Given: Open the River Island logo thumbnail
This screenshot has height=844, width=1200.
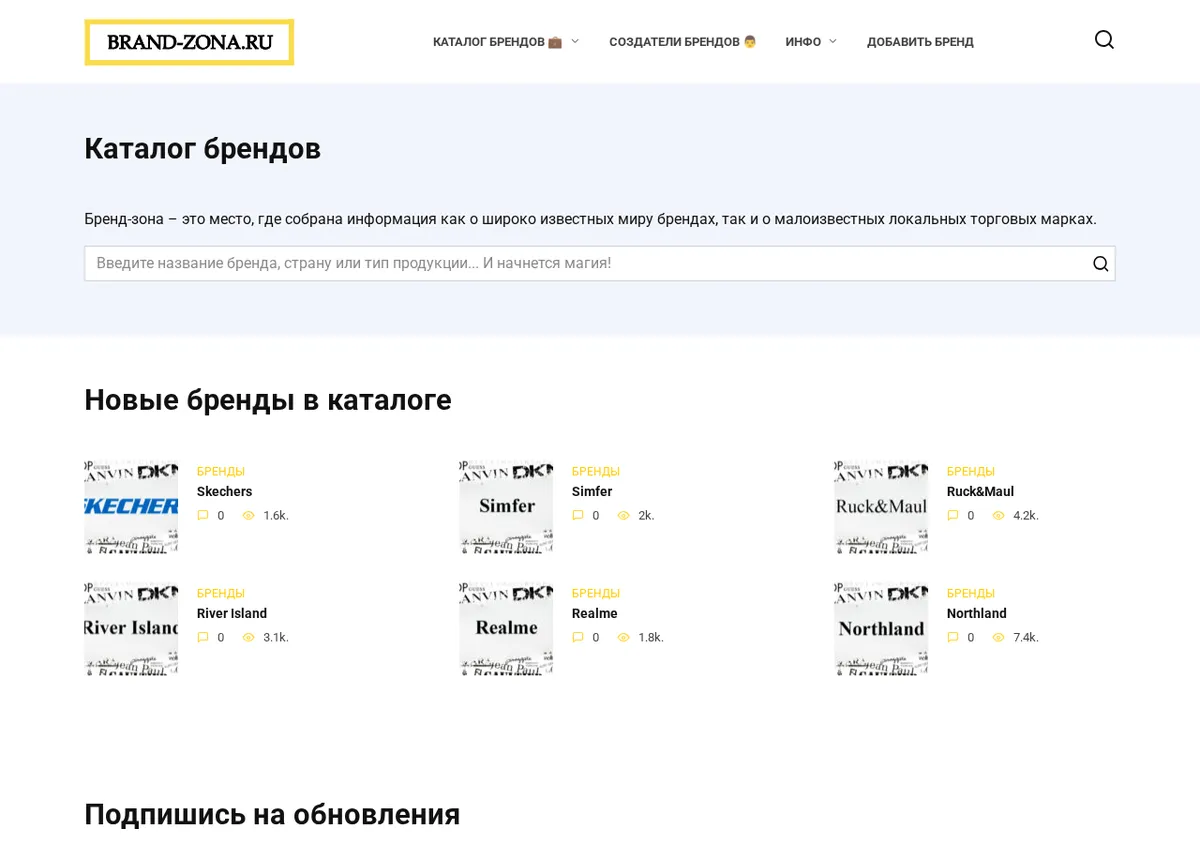Looking at the screenshot, I should (131, 629).
